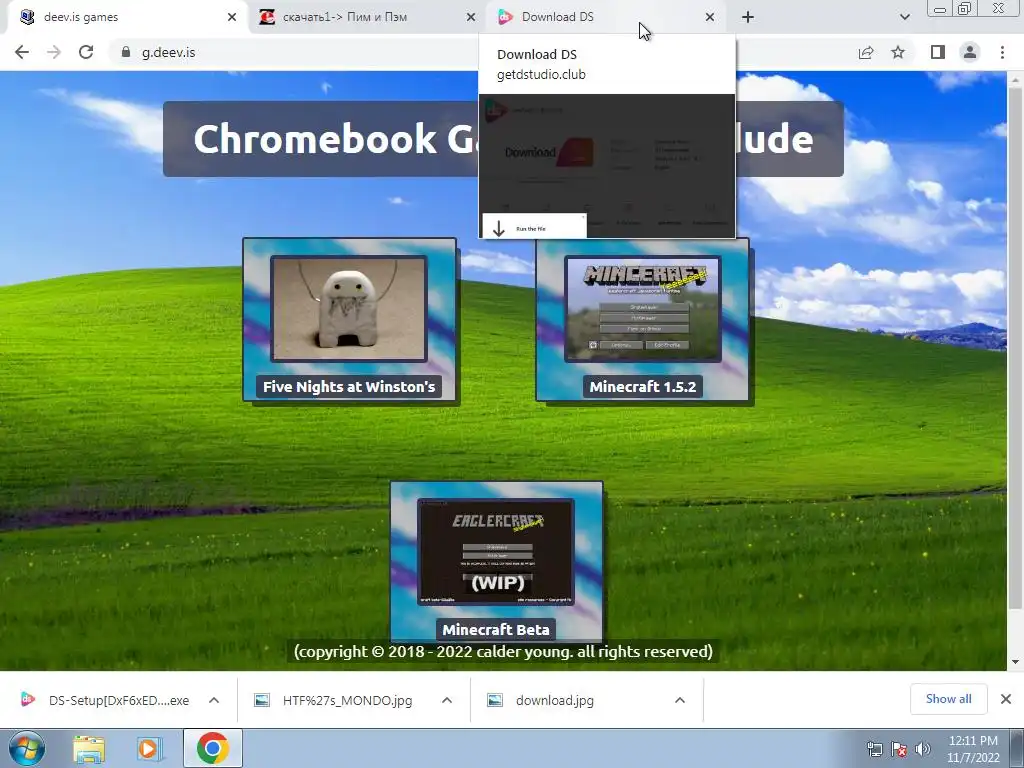Open Chrome's three-dot menu
This screenshot has height=768, width=1024.
1002,52
